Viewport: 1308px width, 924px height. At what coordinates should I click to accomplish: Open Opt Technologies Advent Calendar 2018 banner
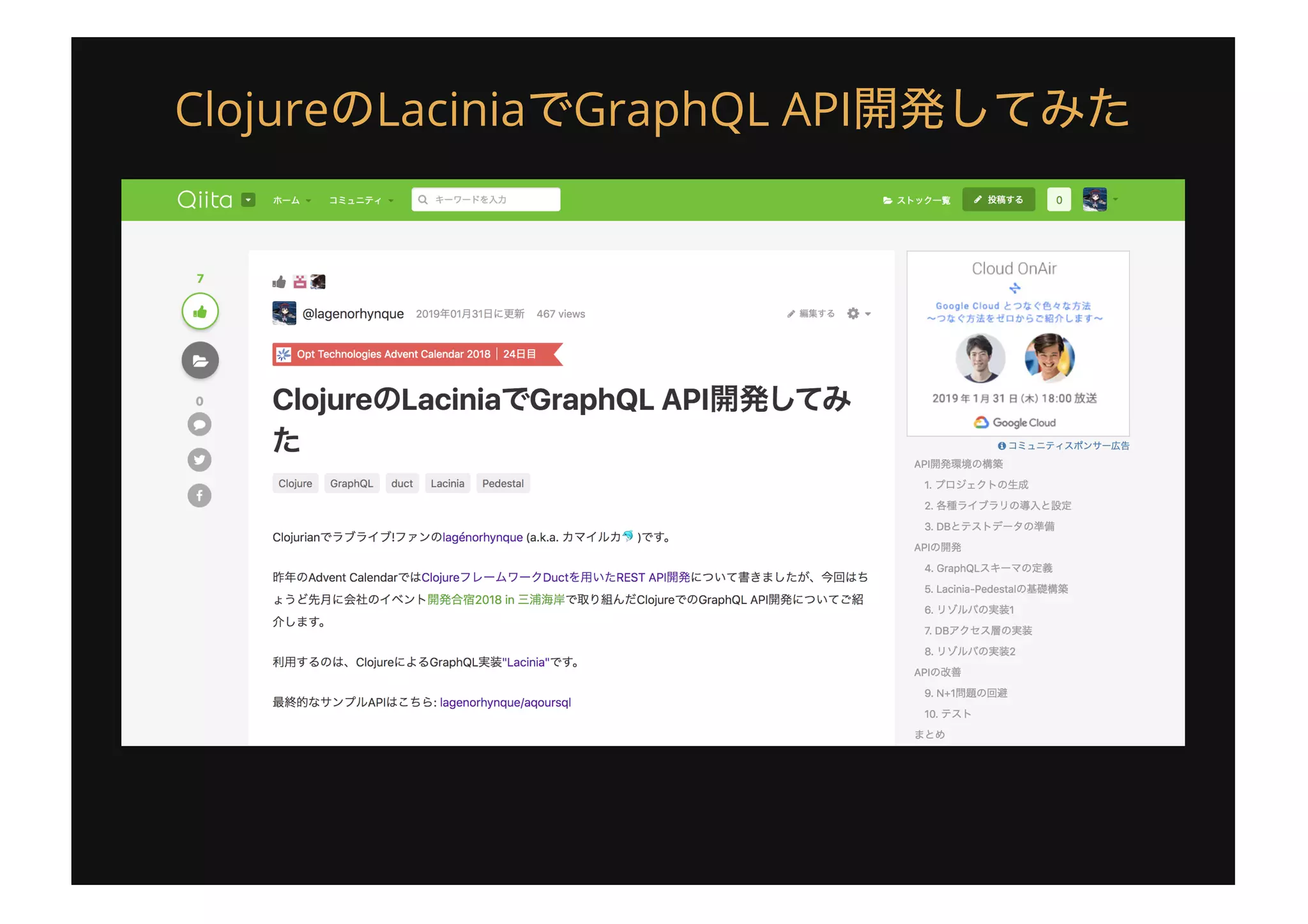(418, 354)
